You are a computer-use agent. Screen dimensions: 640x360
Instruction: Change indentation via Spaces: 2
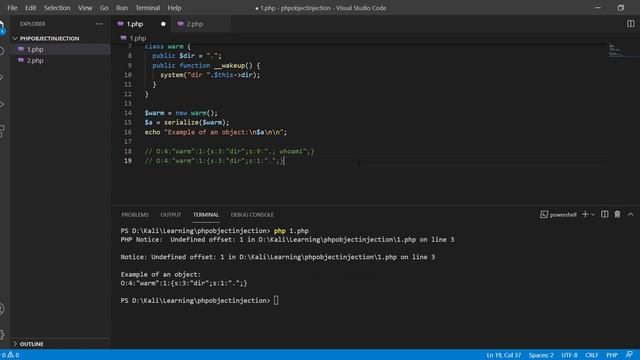point(541,355)
